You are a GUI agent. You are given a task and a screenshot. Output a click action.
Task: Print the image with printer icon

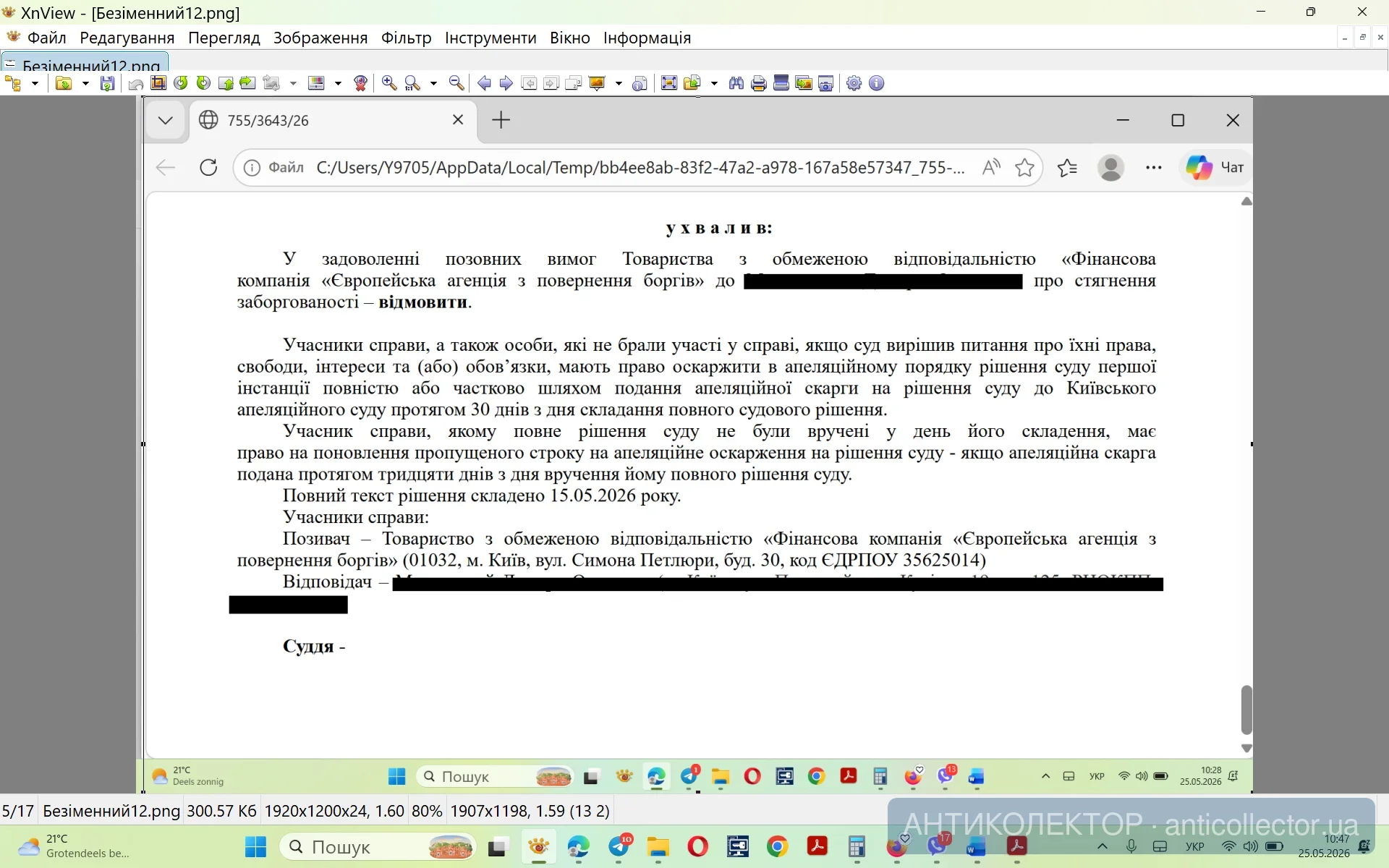pyautogui.click(x=759, y=83)
